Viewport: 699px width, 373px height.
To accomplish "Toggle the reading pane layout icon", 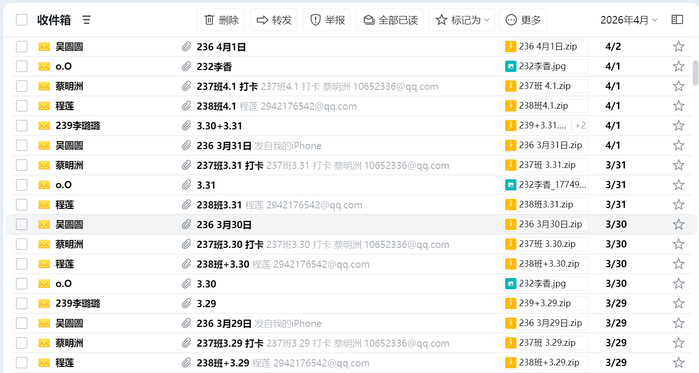I will [x=677, y=20].
